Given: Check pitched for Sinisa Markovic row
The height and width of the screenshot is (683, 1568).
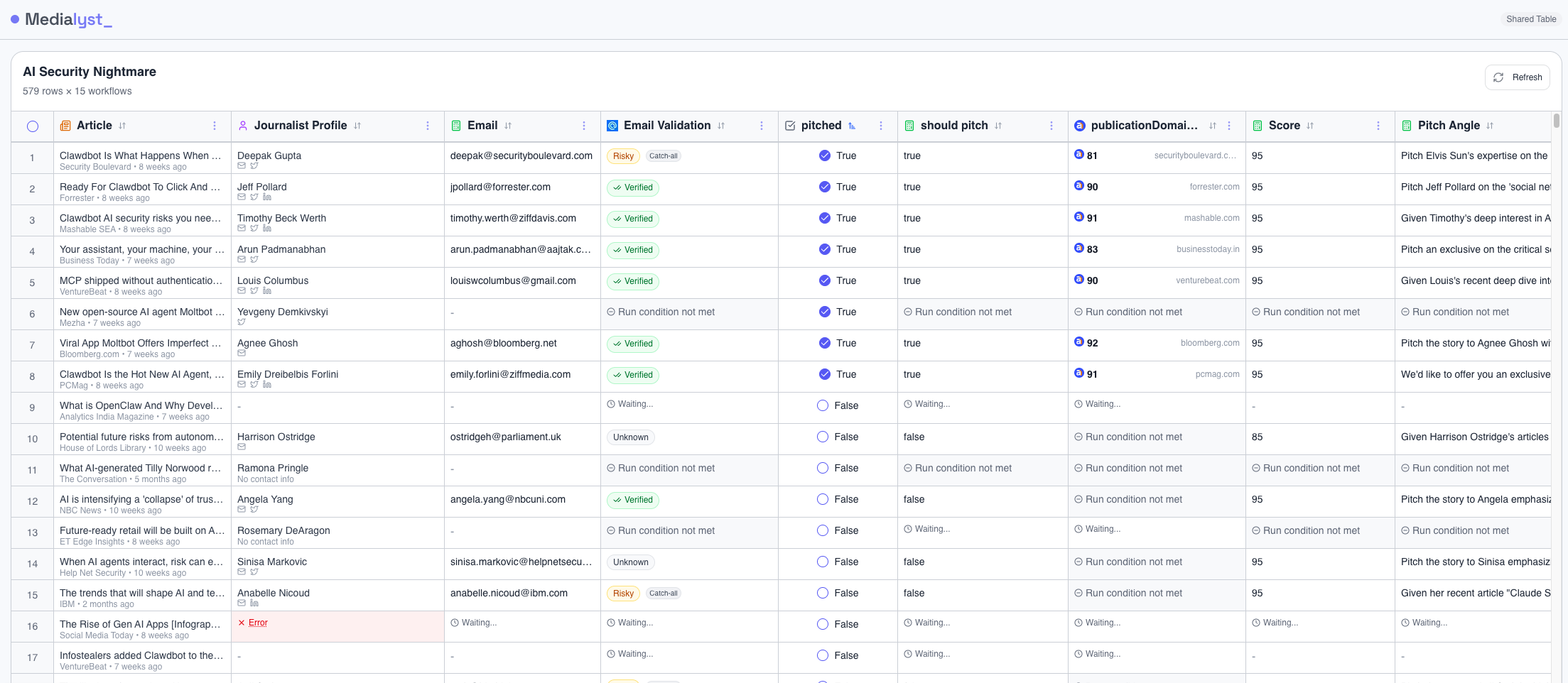Looking at the screenshot, I should pos(823,562).
